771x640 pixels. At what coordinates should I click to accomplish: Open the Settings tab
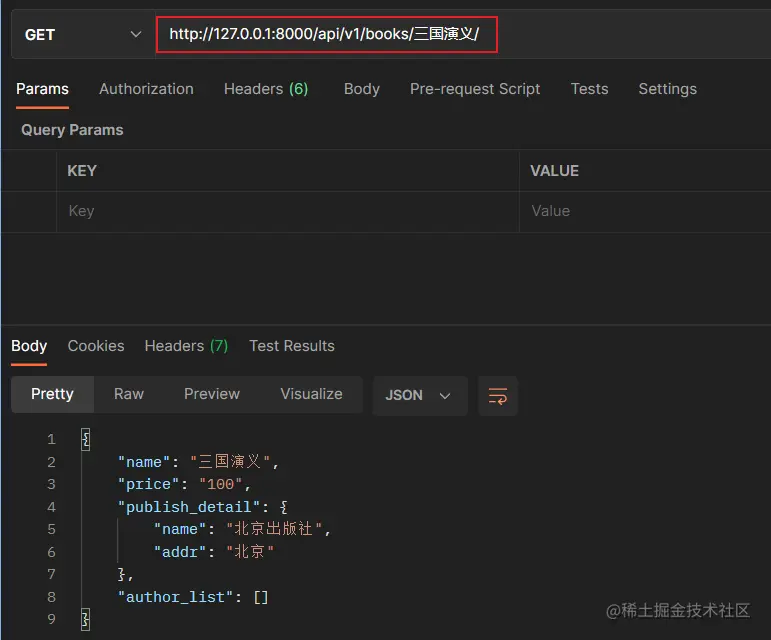667,89
